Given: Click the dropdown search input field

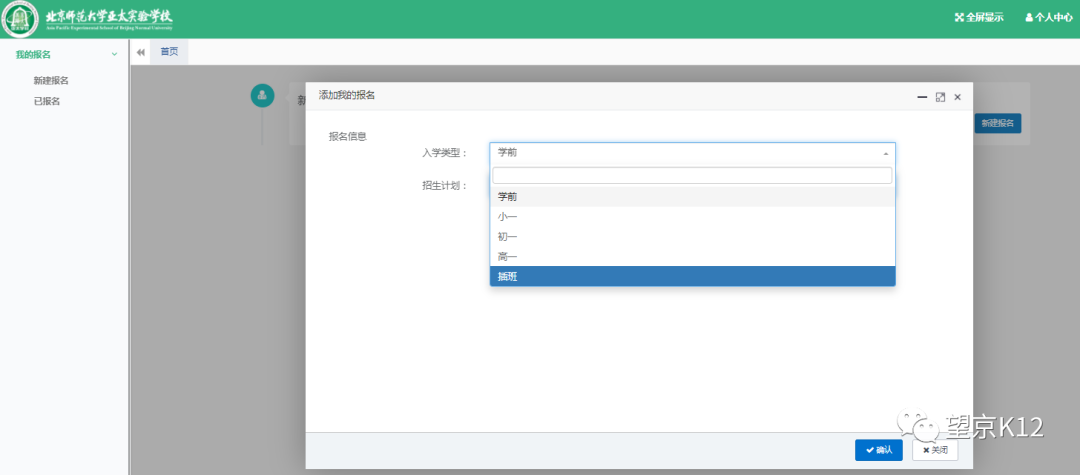Looking at the screenshot, I should [692, 176].
